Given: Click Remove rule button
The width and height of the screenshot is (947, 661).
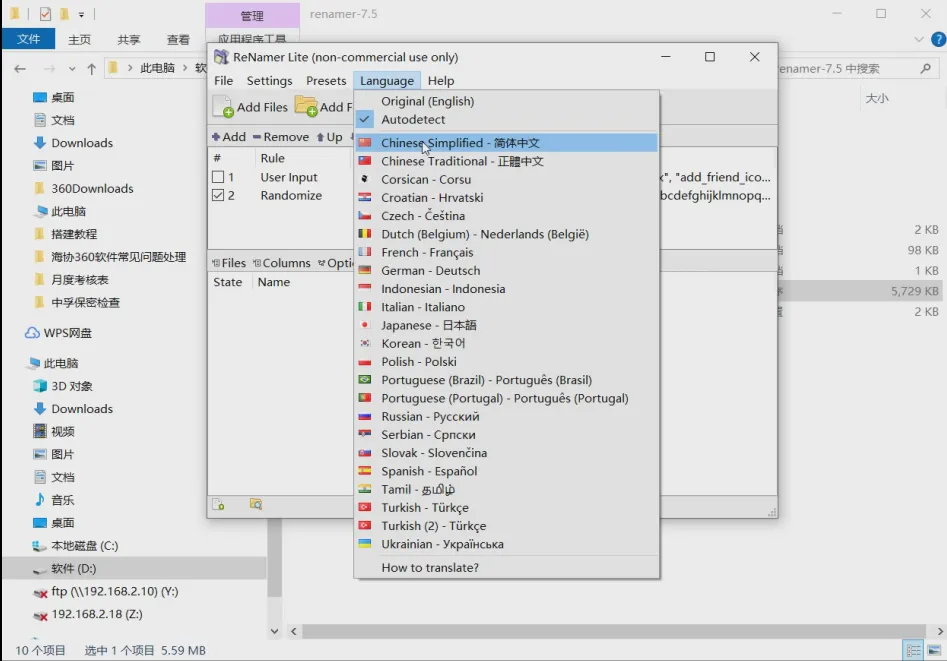Looking at the screenshot, I should pos(281,137).
